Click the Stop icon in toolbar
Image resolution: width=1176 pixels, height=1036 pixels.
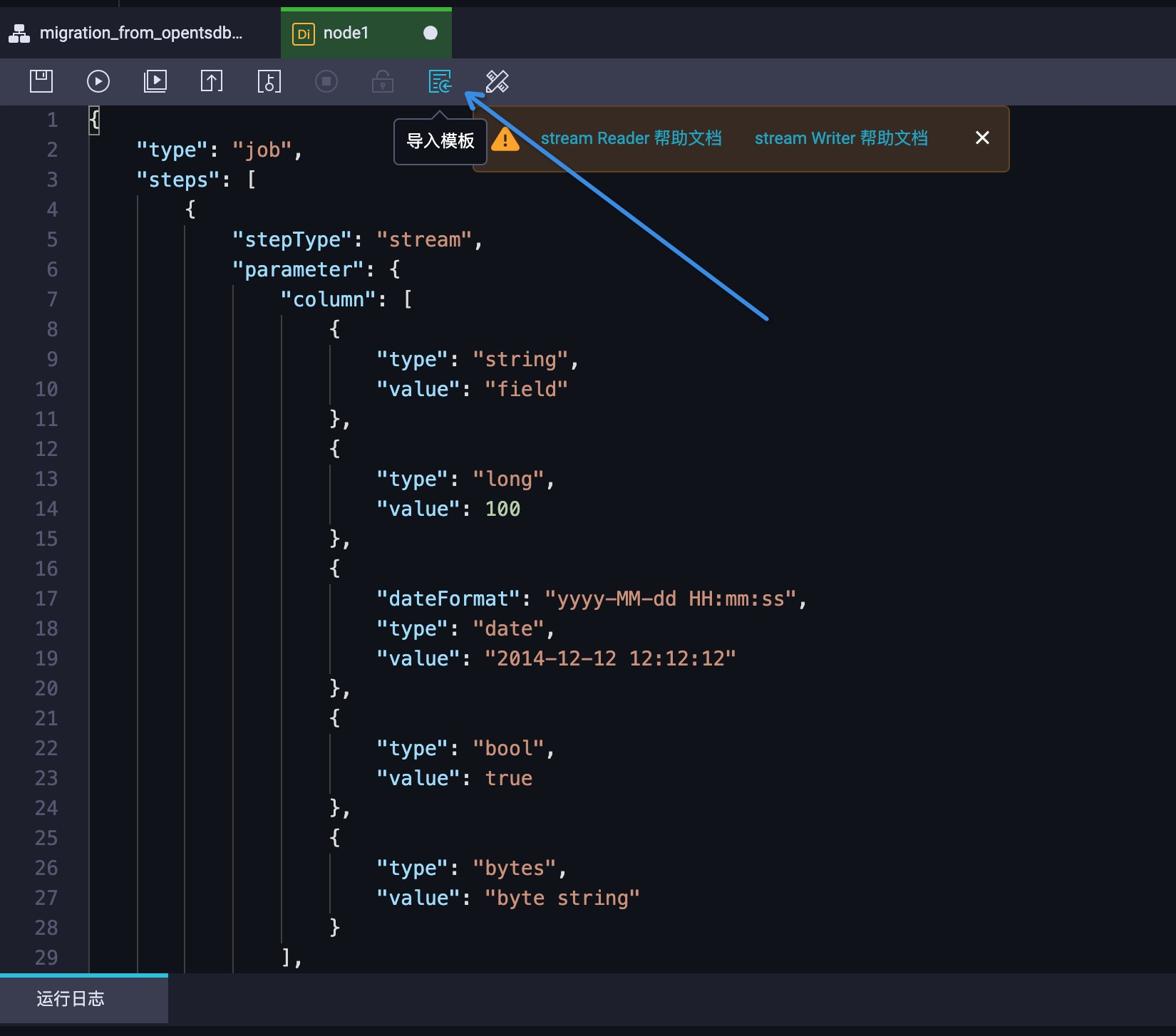click(326, 81)
